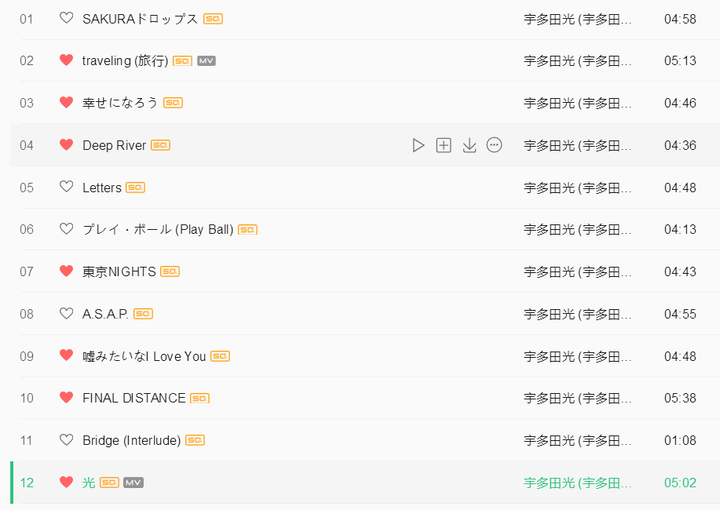Like the song Letters
This screenshot has height=510, width=720.
(67, 187)
